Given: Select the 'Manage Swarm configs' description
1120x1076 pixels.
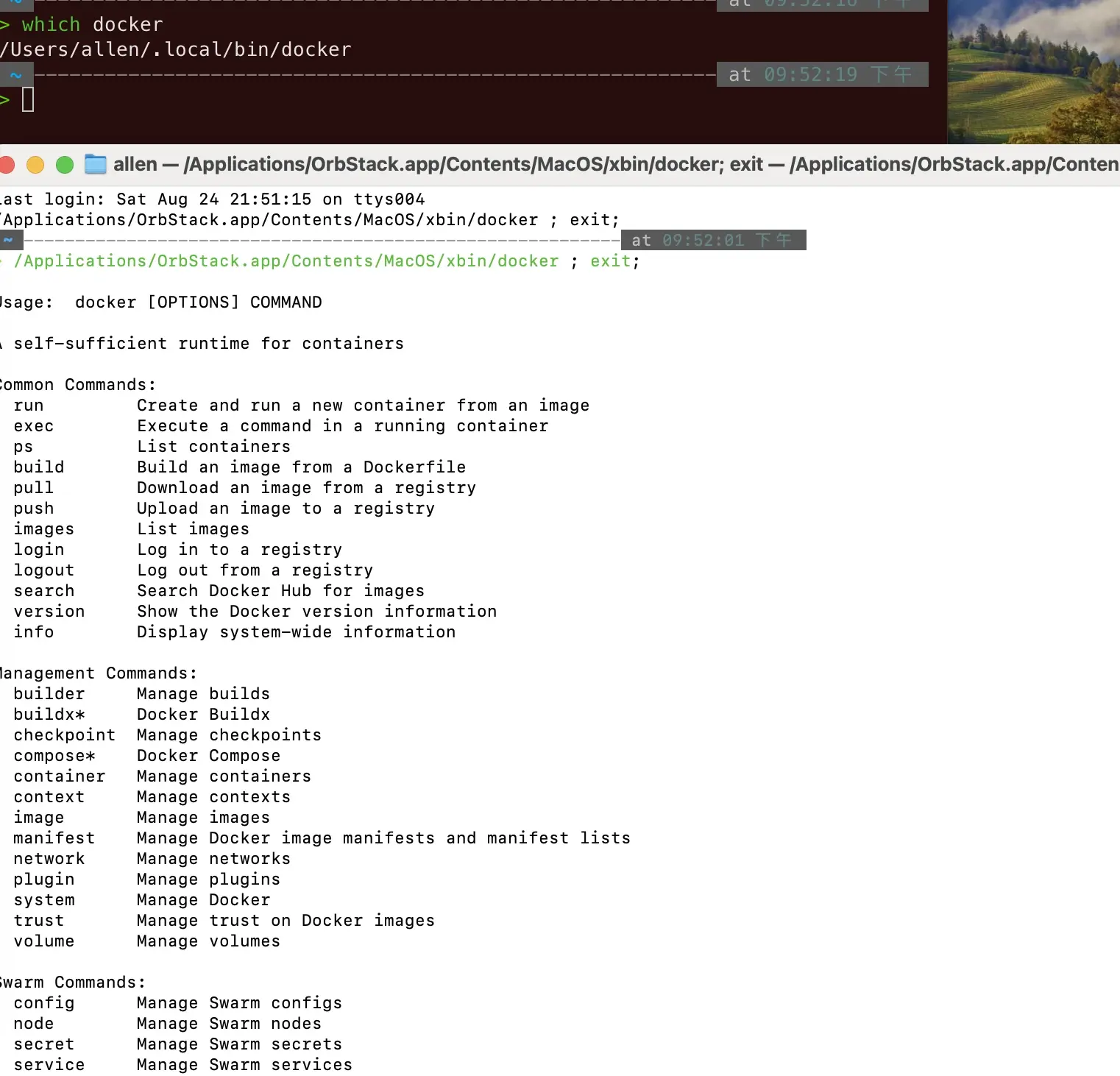Looking at the screenshot, I should click(240, 1003).
